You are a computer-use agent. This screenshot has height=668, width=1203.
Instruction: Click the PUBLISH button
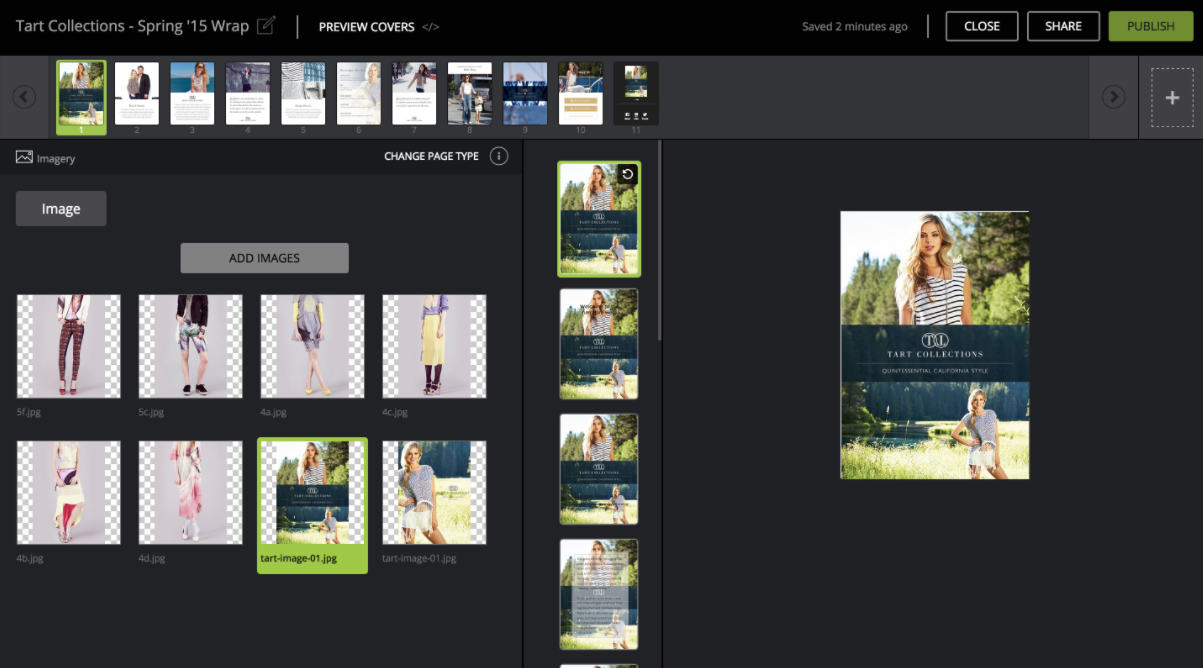click(x=1150, y=26)
